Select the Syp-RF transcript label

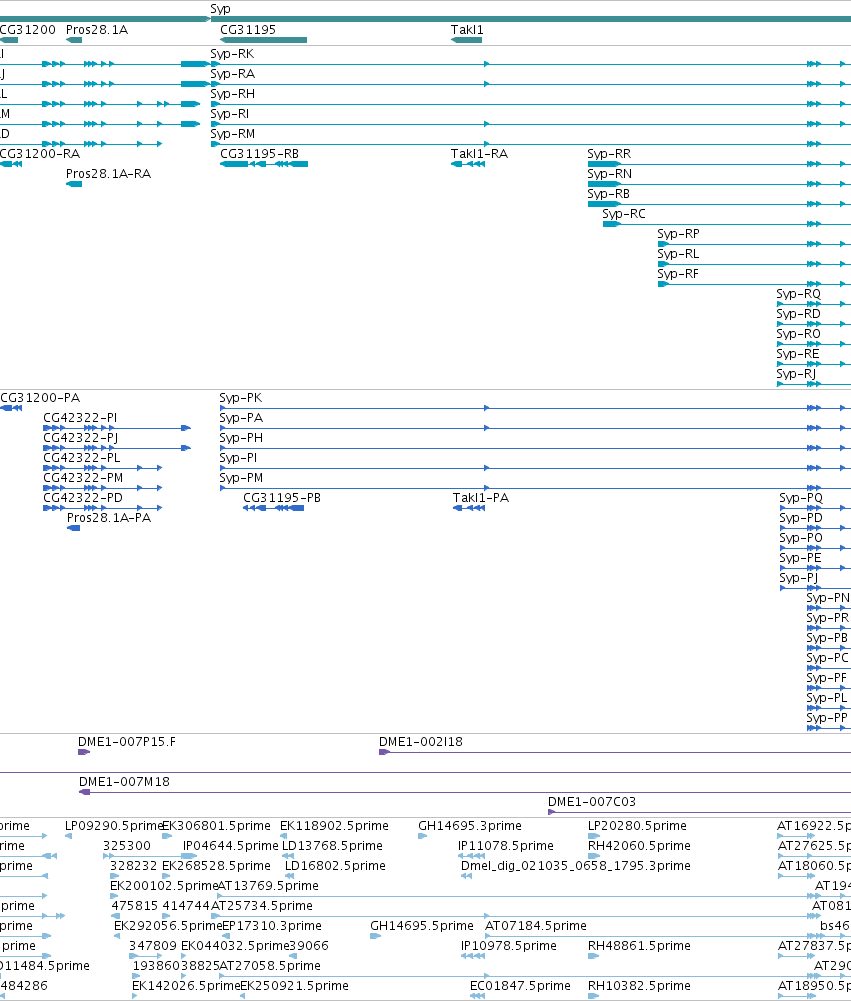point(677,273)
